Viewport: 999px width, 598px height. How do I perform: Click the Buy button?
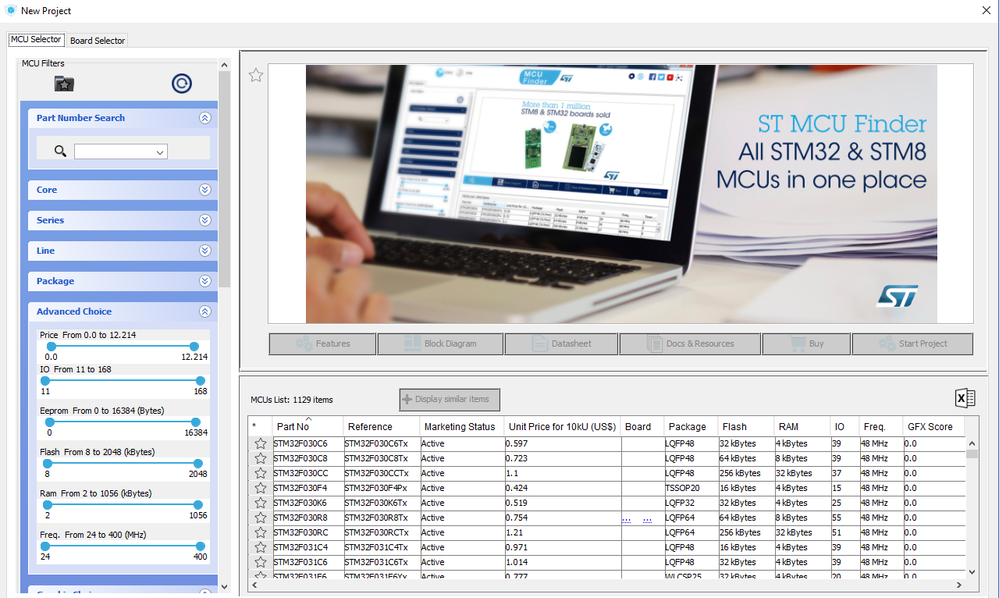pos(807,344)
